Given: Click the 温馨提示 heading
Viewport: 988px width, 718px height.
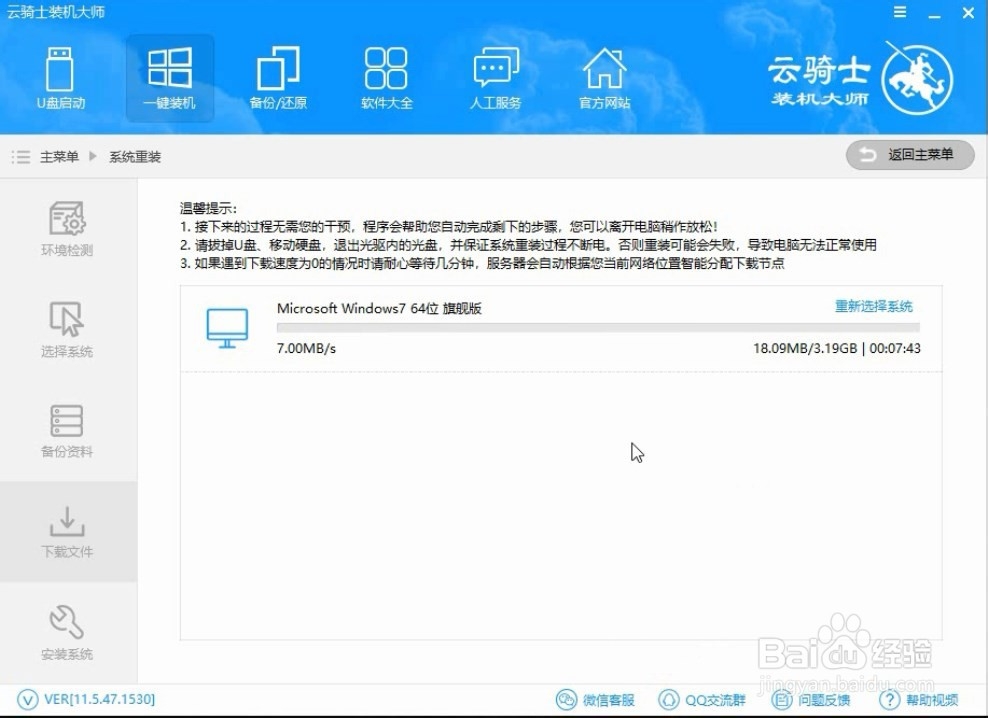Looking at the screenshot, I should [209, 208].
